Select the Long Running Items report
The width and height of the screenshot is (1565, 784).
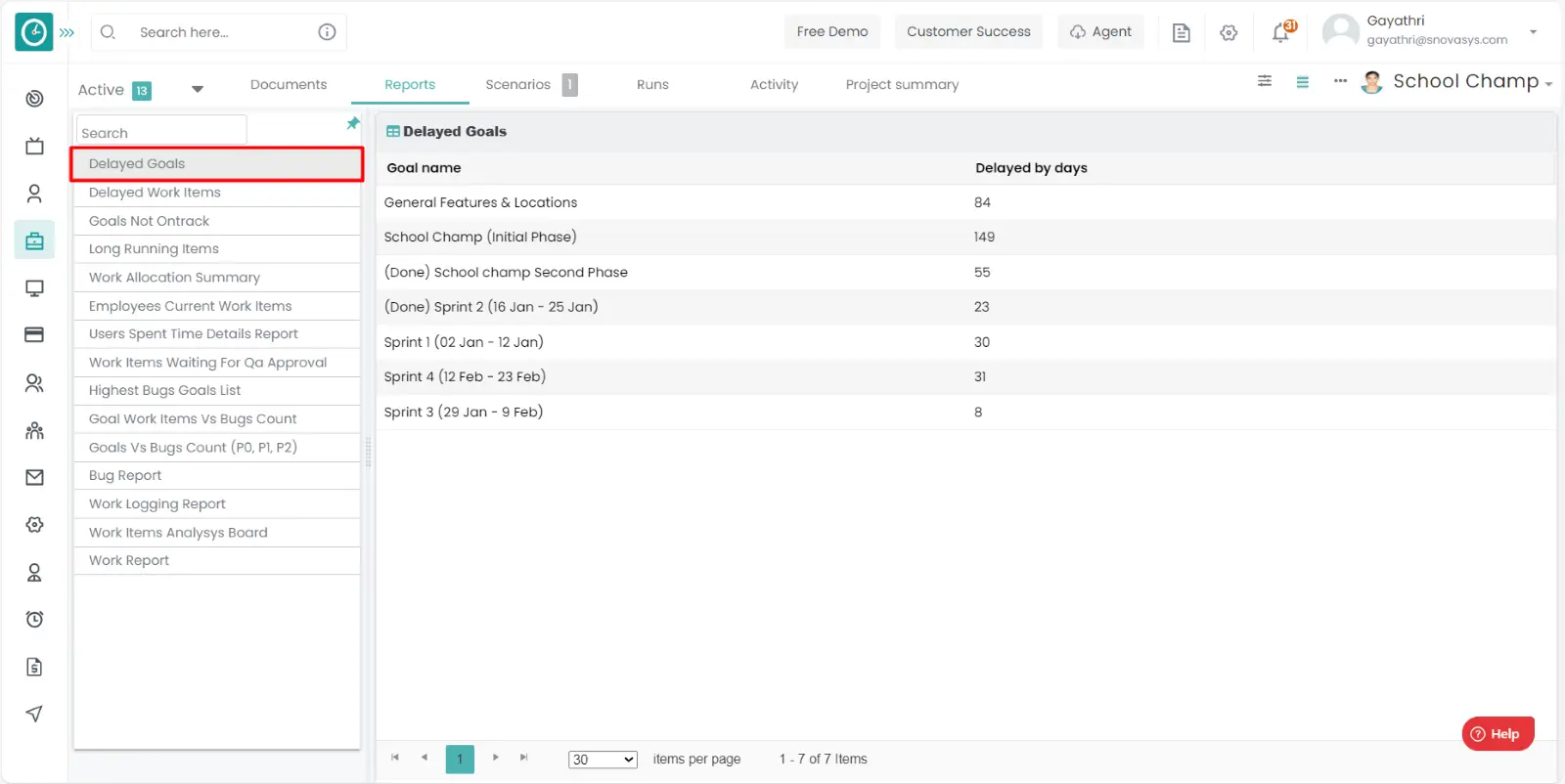click(x=217, y=249)
